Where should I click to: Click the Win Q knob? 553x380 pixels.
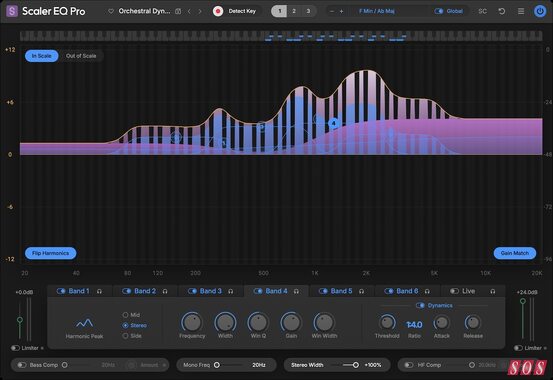(x=258, y=322)
